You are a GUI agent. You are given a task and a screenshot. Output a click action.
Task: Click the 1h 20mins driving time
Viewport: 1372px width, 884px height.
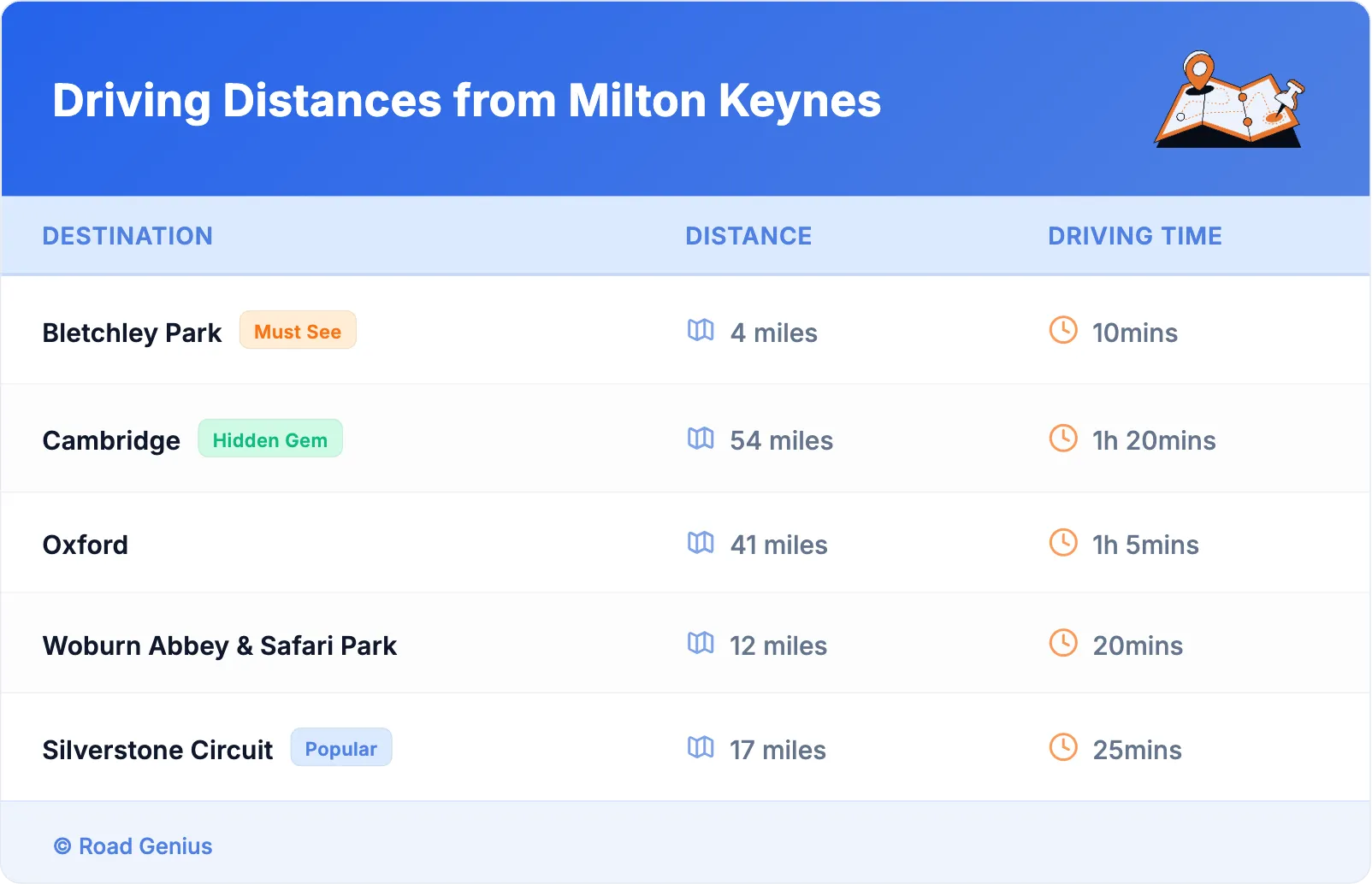1154,440
